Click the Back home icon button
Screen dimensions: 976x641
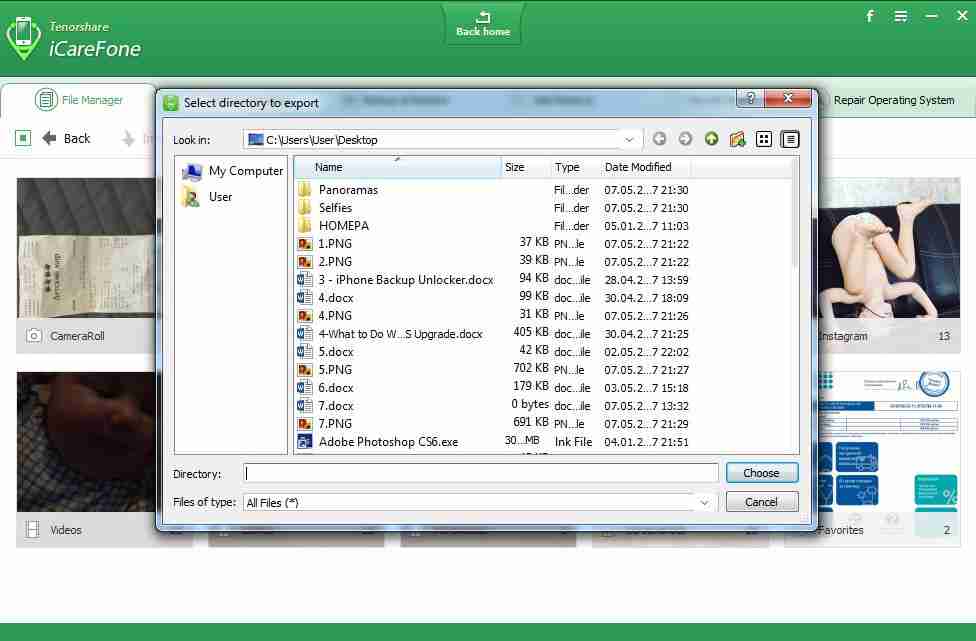coord(483,24)
